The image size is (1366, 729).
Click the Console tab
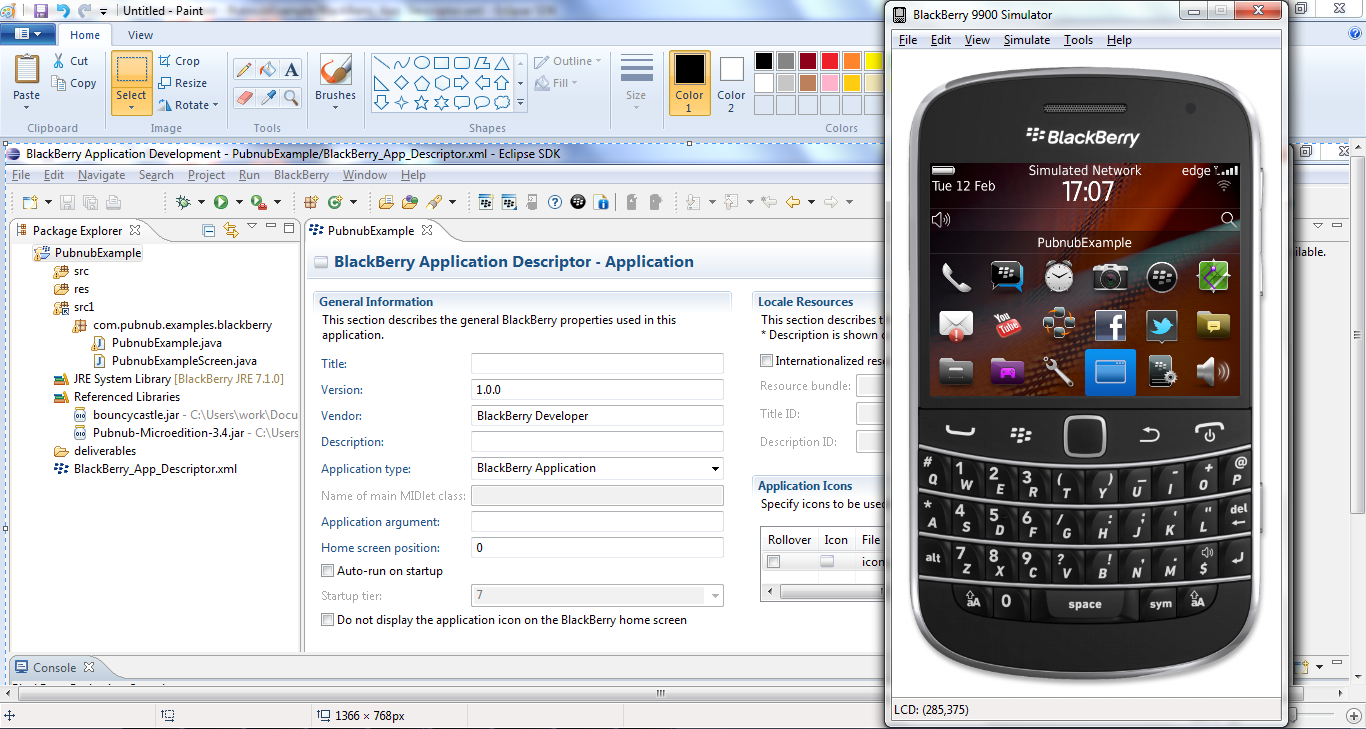(x=54, y=667)
